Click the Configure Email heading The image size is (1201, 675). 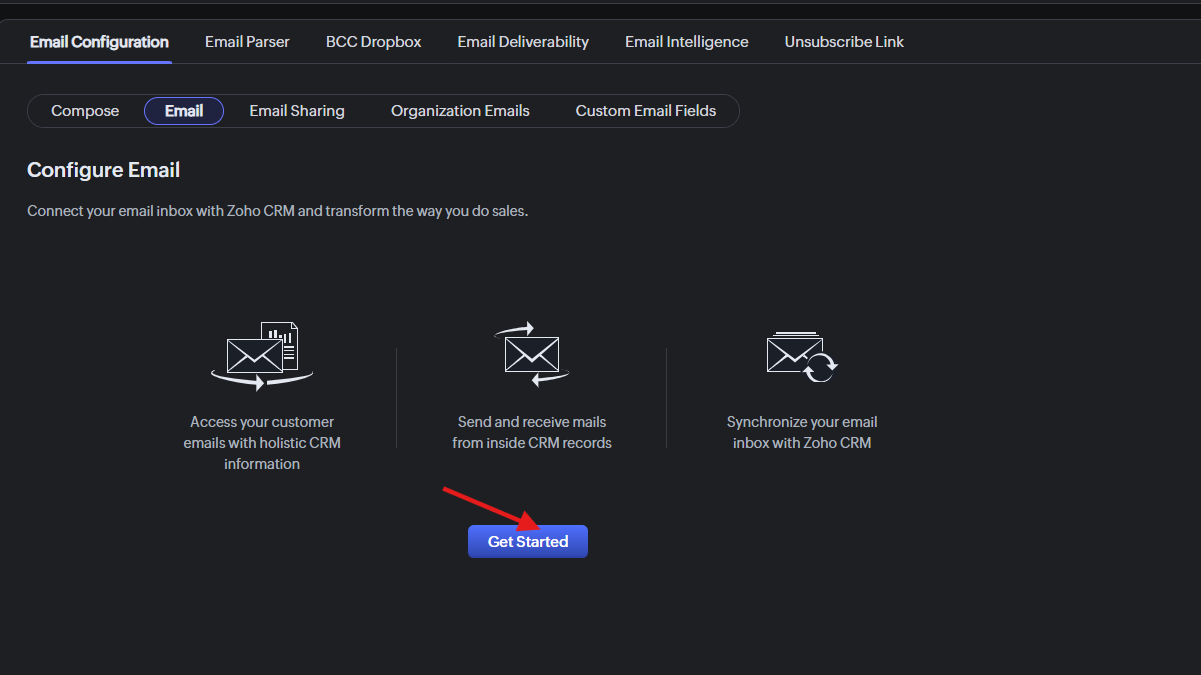pyautogui.click(x=104, y=170)
